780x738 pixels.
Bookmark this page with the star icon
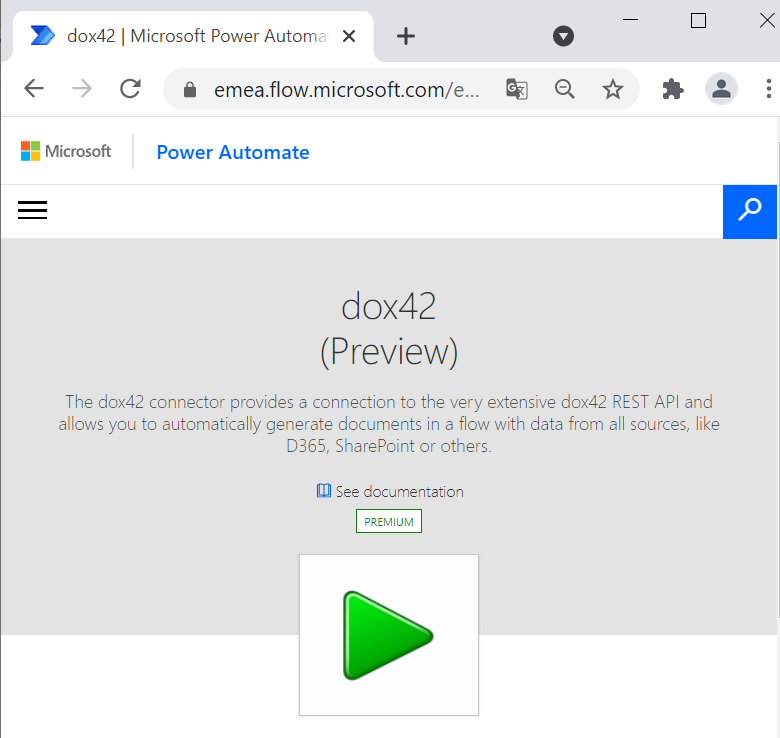612,90
